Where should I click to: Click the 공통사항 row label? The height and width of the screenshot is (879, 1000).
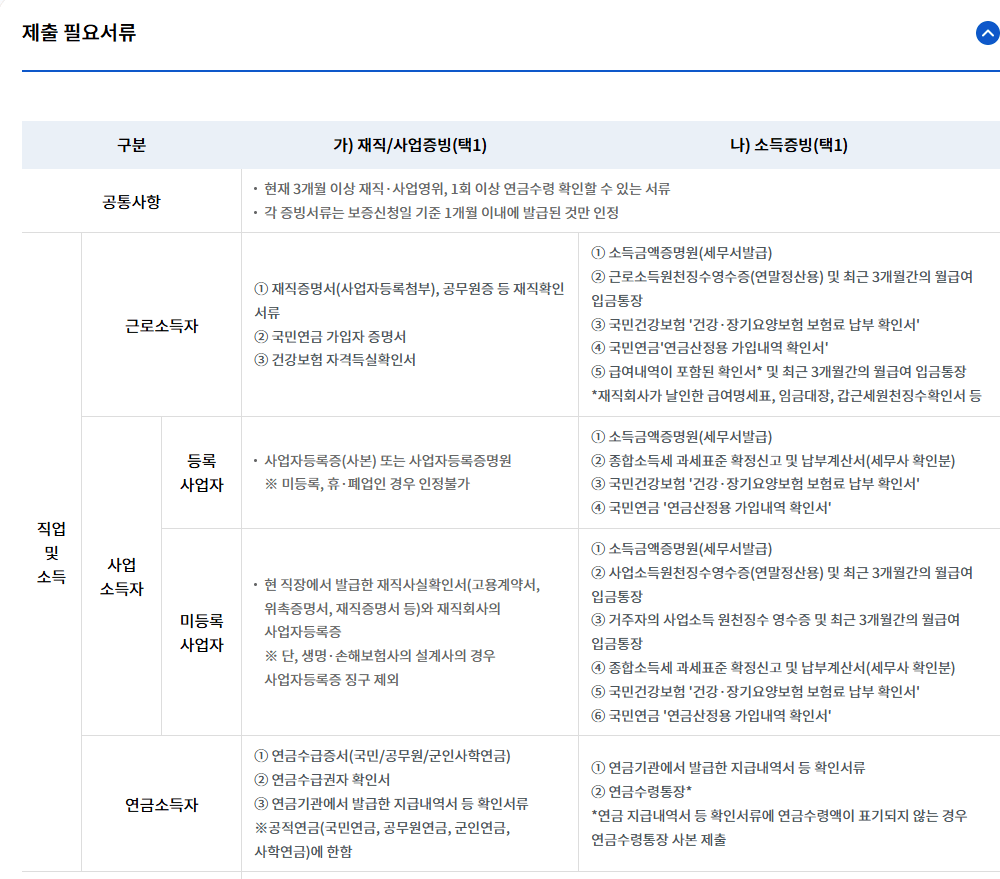131,201
